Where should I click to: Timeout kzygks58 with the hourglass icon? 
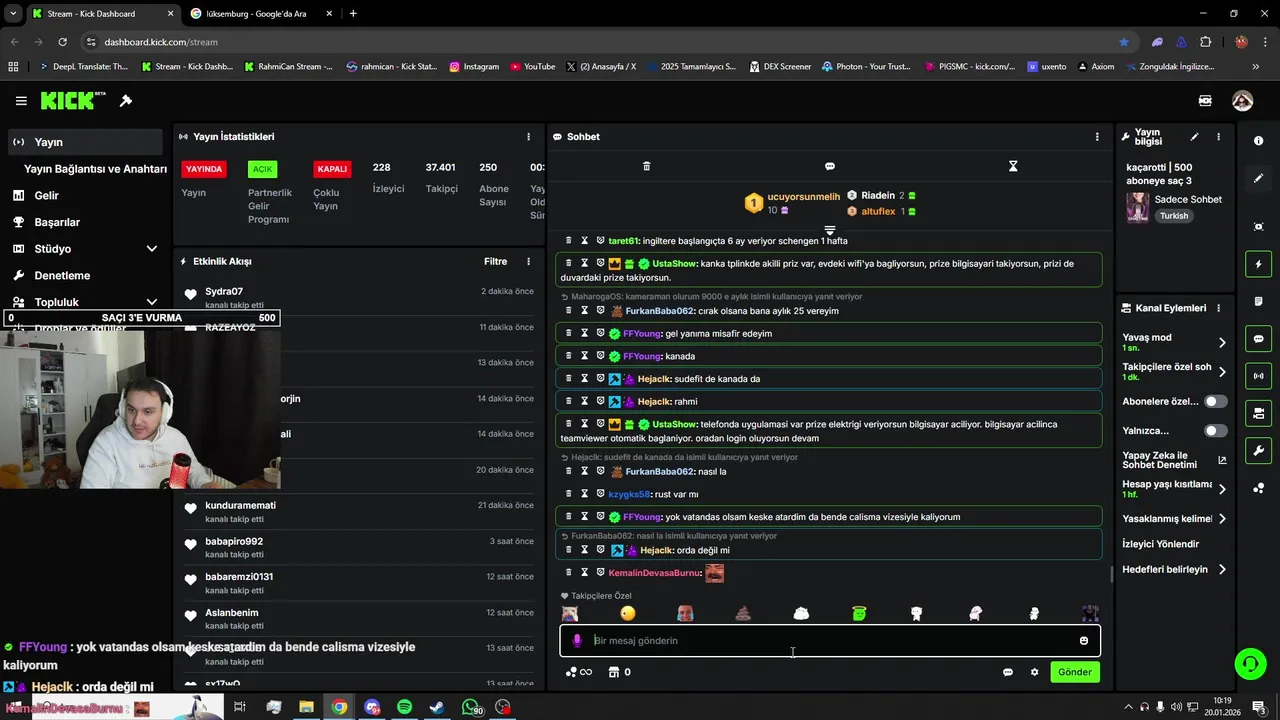(x=584, y=494)
